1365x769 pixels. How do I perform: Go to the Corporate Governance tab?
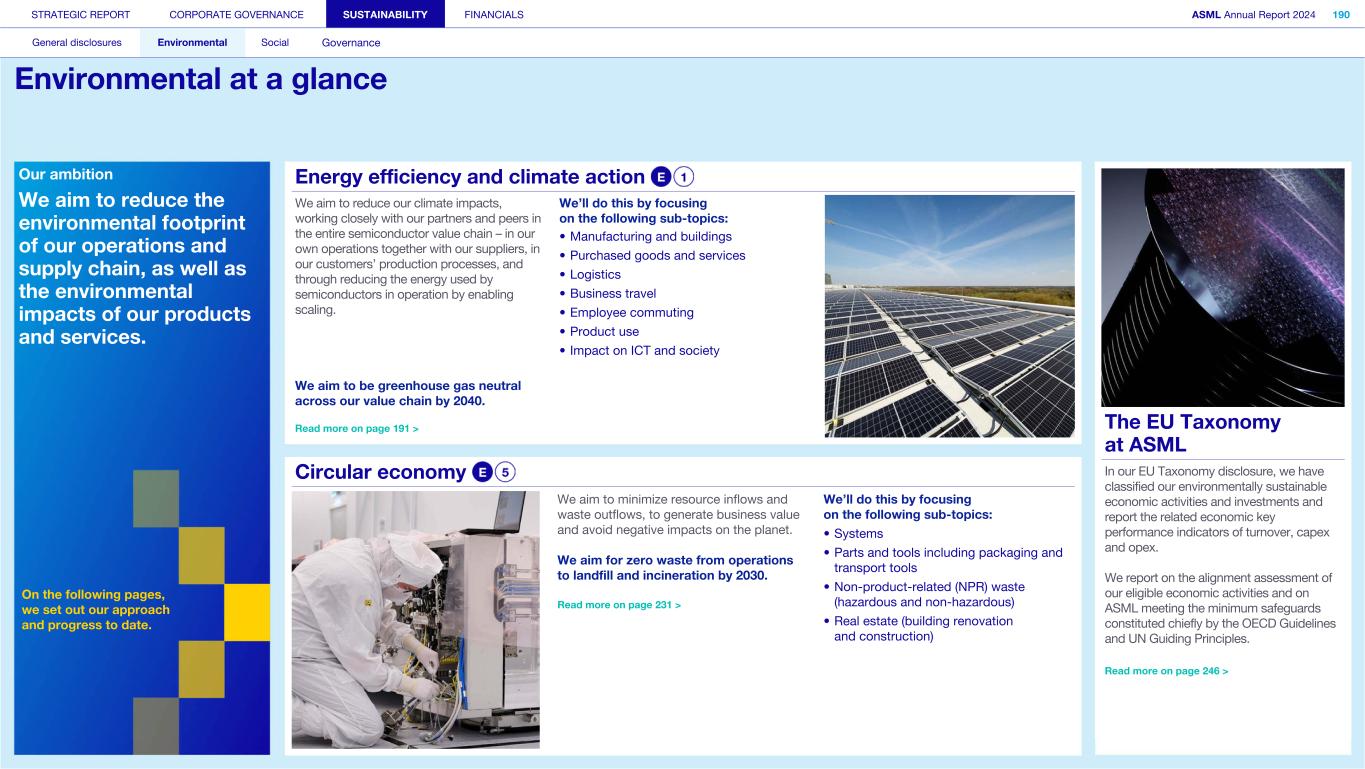tap(236, 14)
